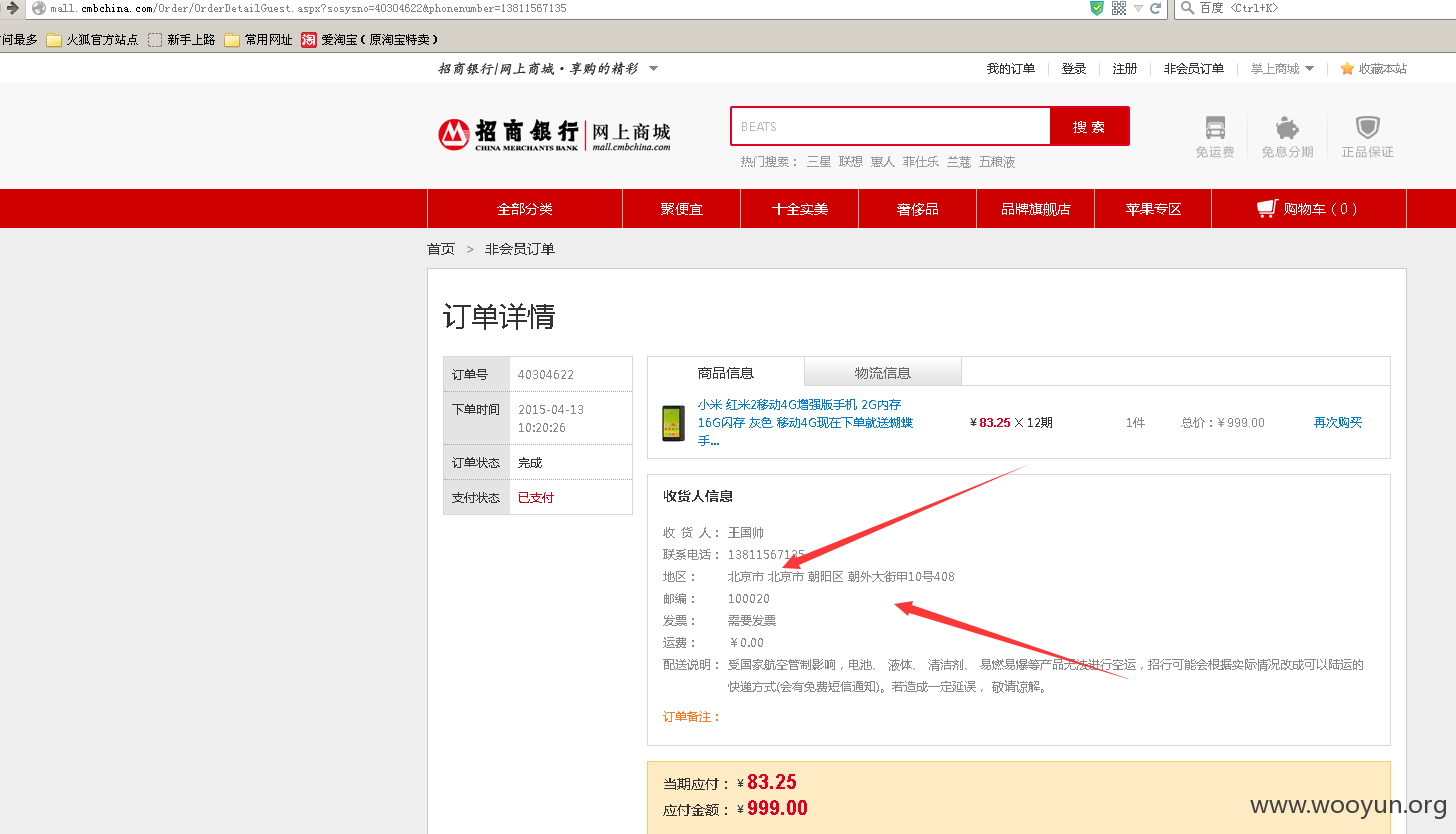Image resolution: width=1456 pixels, height=834 pixels.
Task: Open 聚便宜 menu item
Action: click(681, 209)
